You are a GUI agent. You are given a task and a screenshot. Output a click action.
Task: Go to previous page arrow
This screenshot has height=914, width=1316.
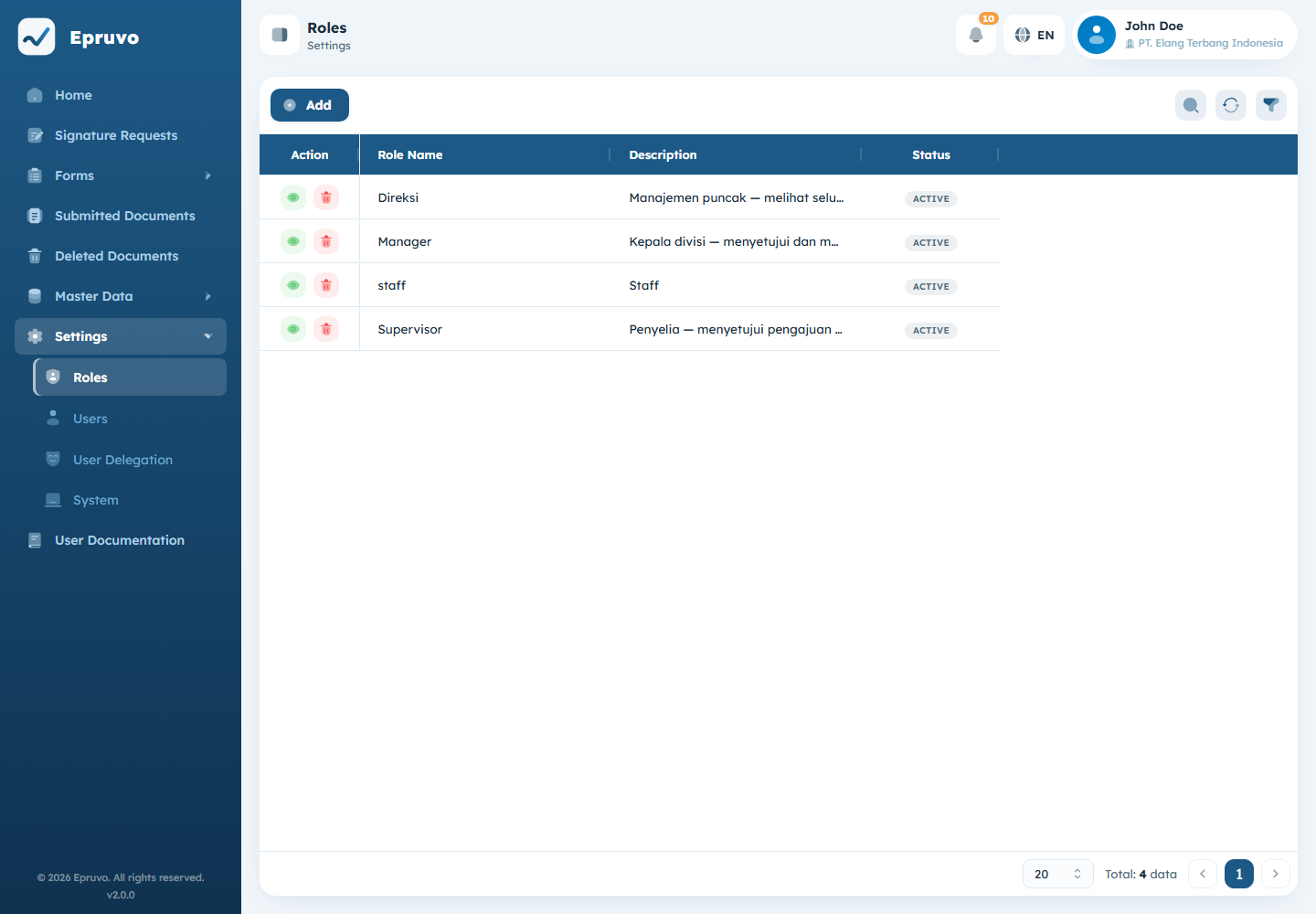point(1203,874)
